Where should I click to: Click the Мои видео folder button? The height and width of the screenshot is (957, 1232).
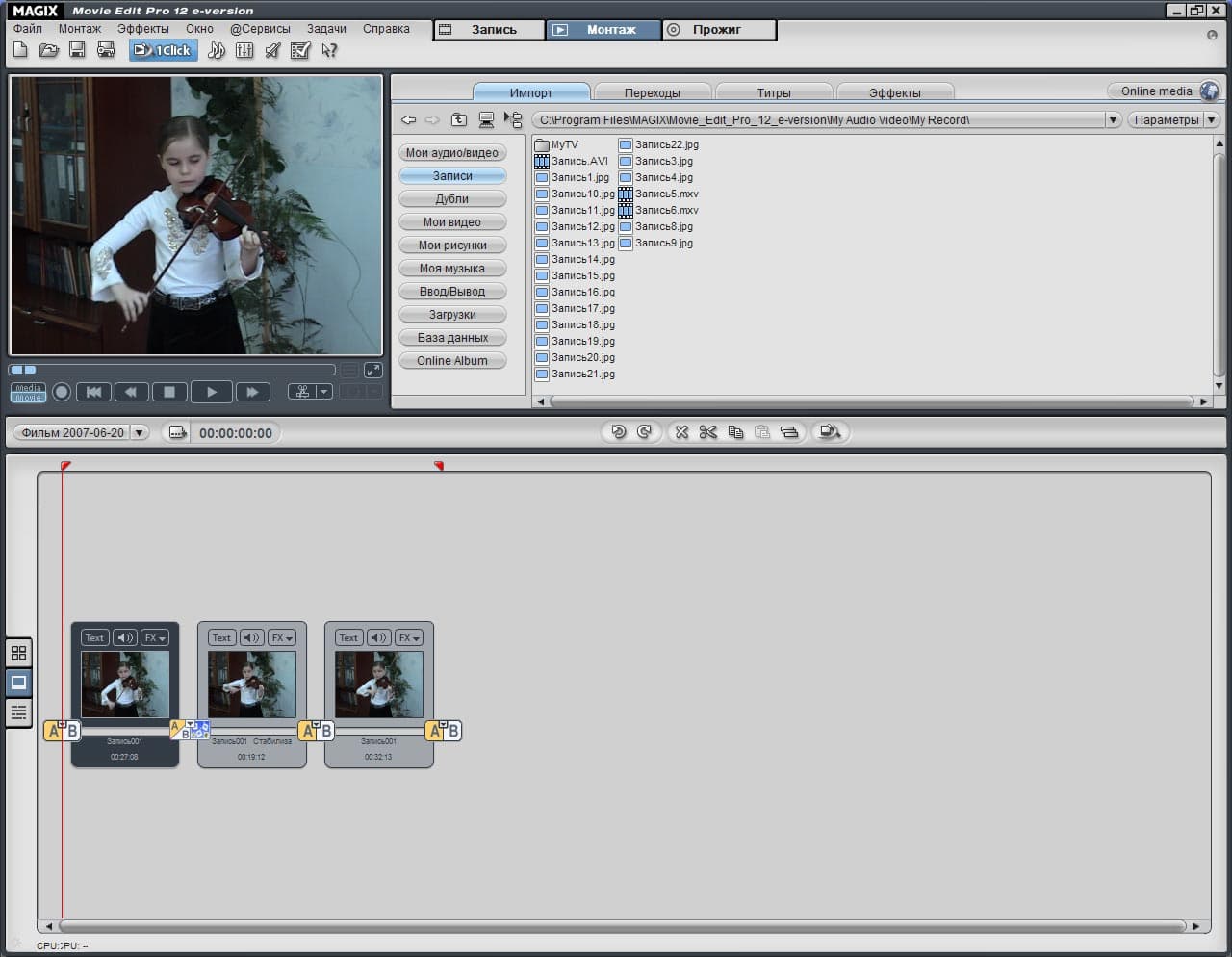451,222
